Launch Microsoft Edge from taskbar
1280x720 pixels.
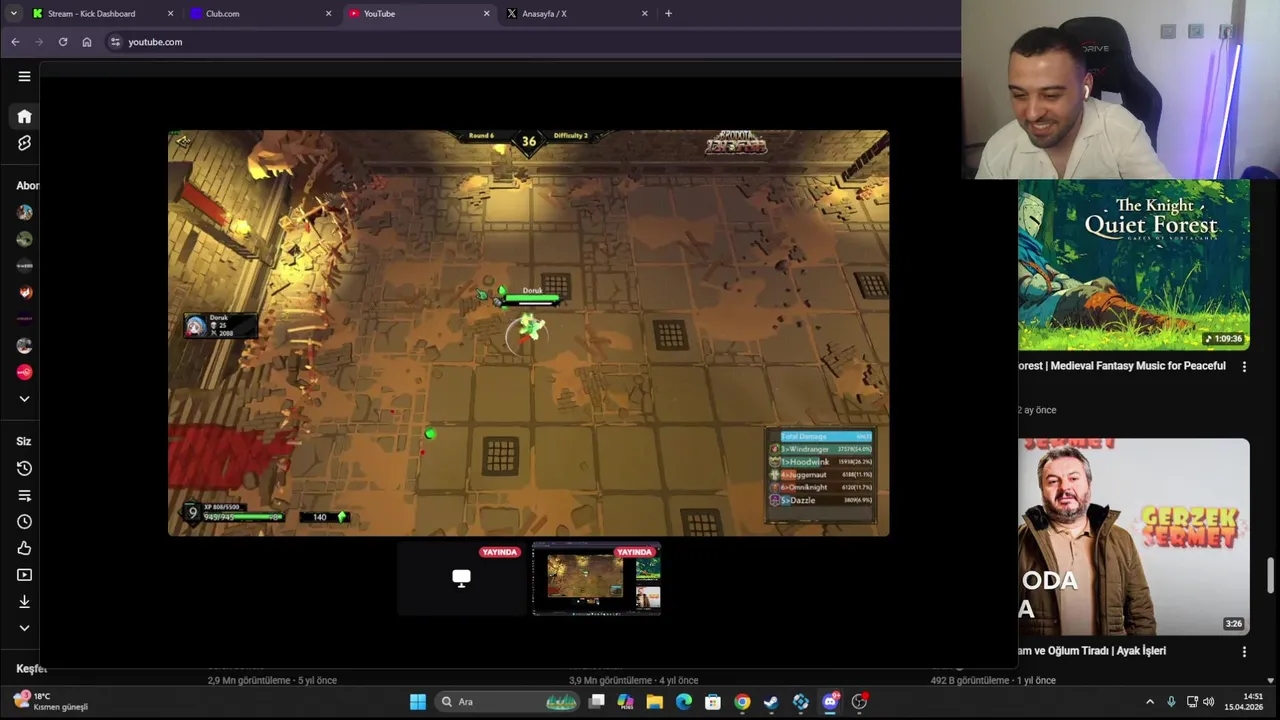point(684,702)
